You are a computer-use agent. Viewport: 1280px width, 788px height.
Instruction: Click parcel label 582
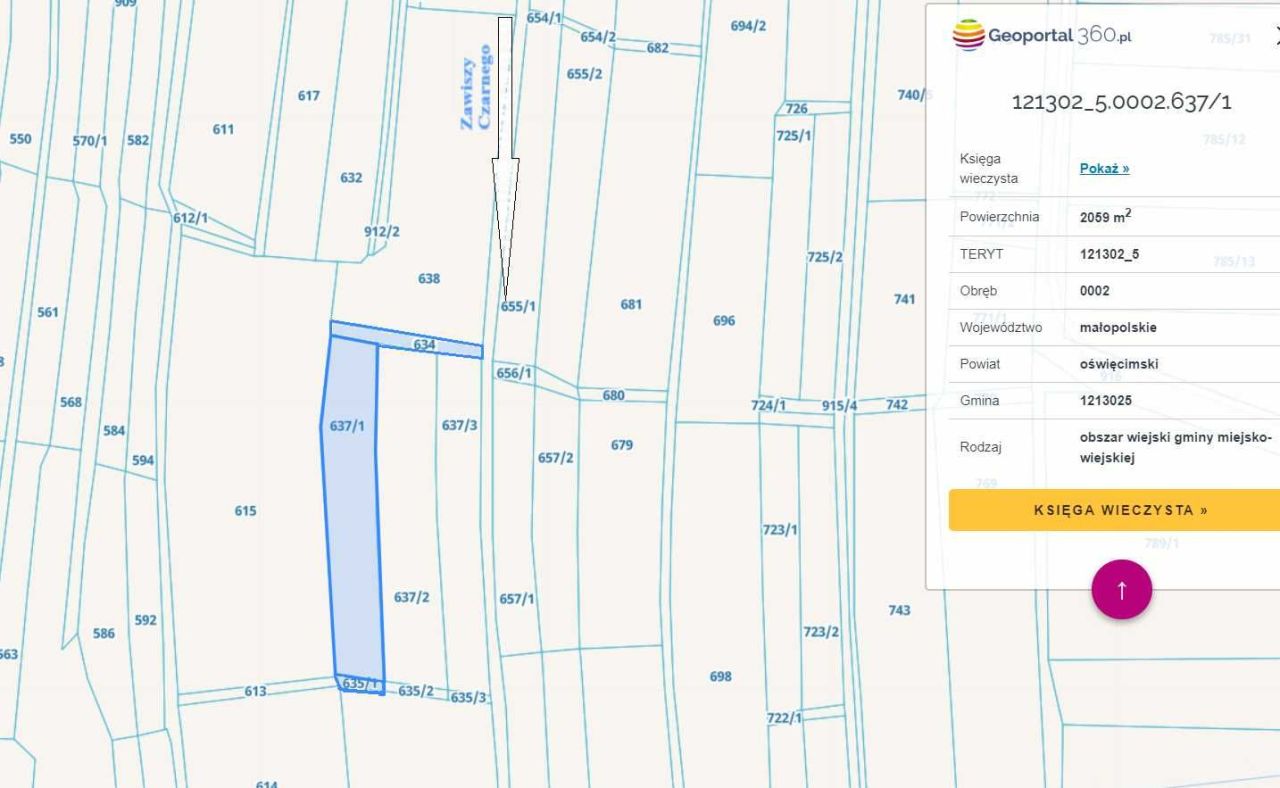tap(138, 140)
